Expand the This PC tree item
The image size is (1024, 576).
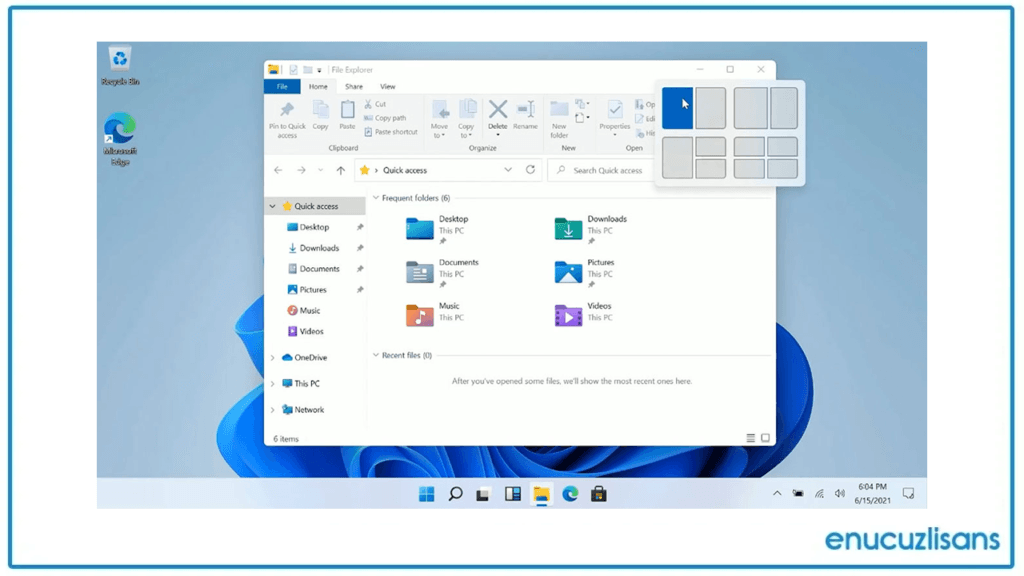pos(271,383)
